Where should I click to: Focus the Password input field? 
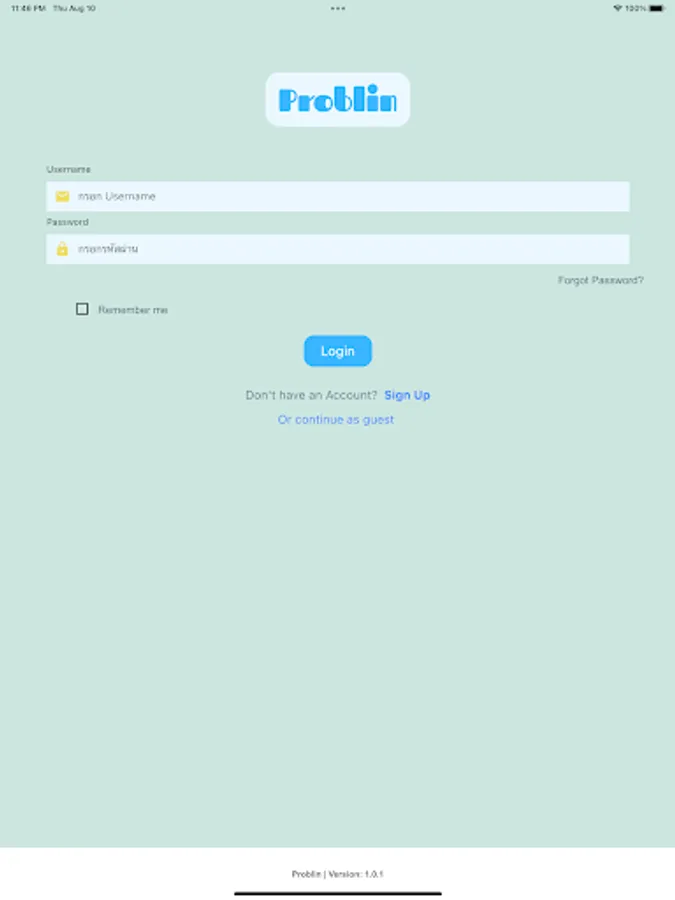(338, 249)
